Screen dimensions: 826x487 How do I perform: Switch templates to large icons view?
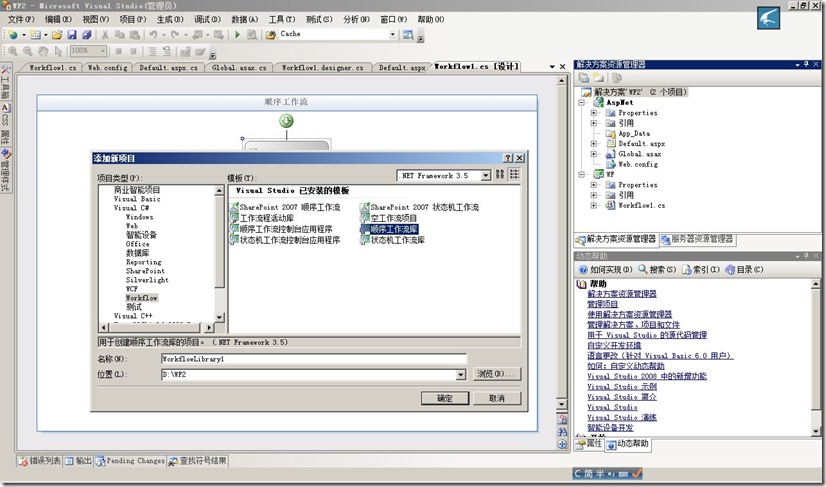click(x=500, y=174)
